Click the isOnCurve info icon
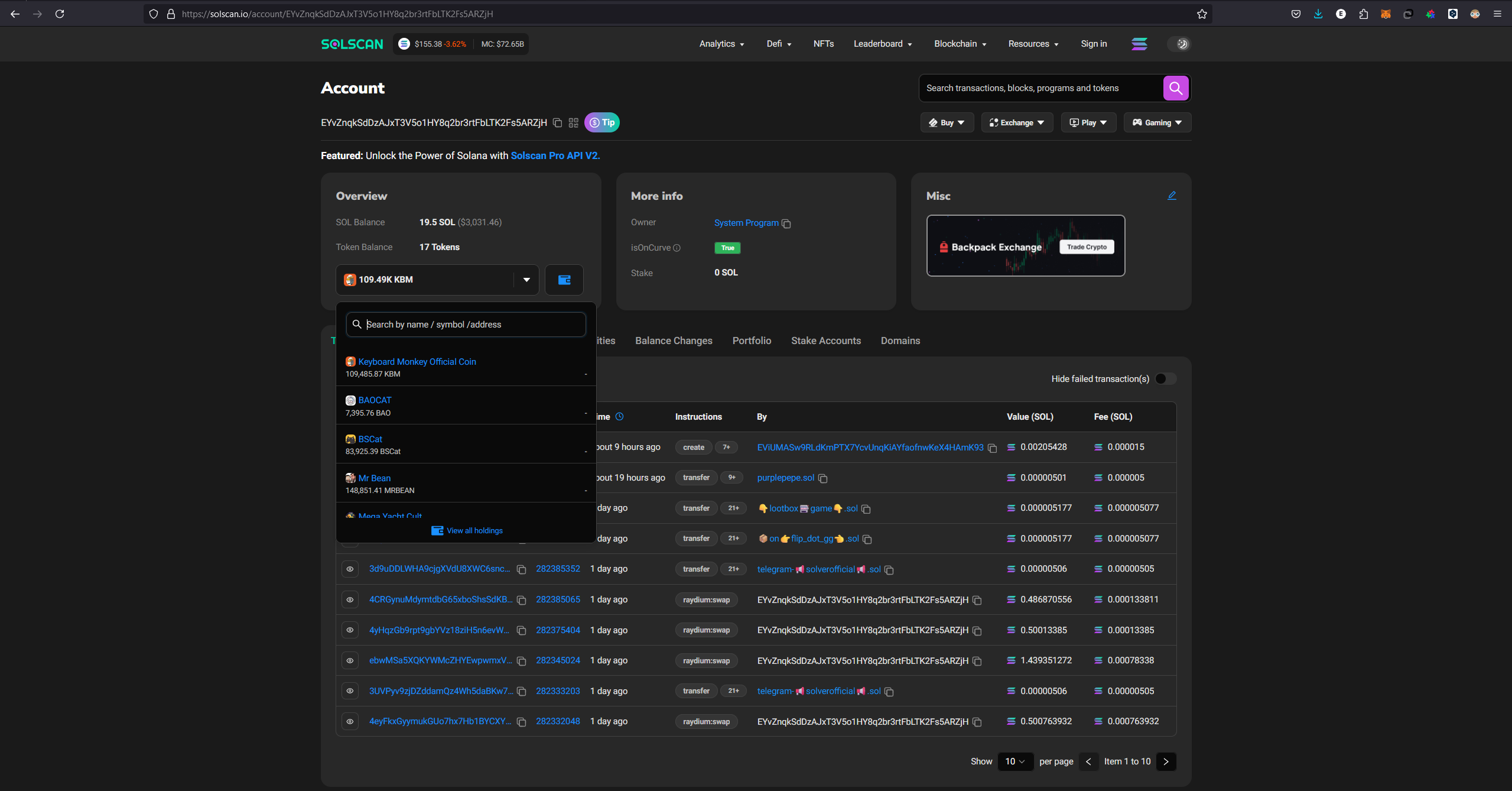The height and width of the screenshot is (791, 1512). 677,248
